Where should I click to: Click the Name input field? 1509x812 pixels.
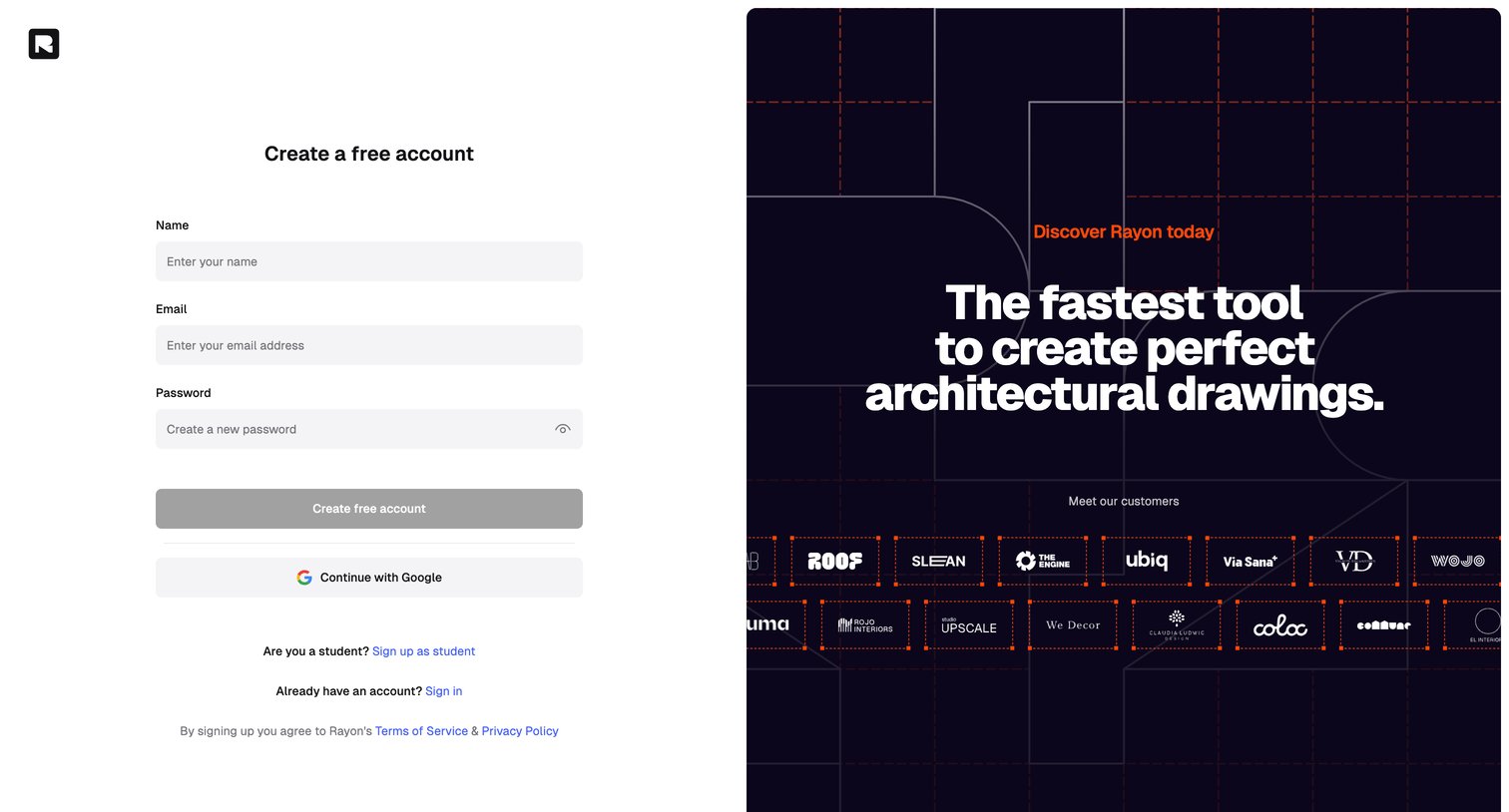[x=369, y=261]
